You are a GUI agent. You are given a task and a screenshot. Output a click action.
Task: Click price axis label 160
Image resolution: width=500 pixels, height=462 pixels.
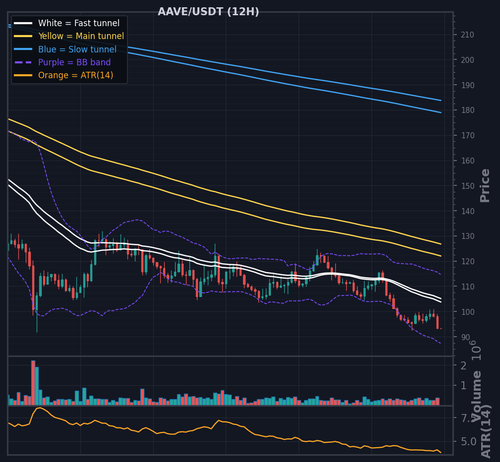(467, 161)
